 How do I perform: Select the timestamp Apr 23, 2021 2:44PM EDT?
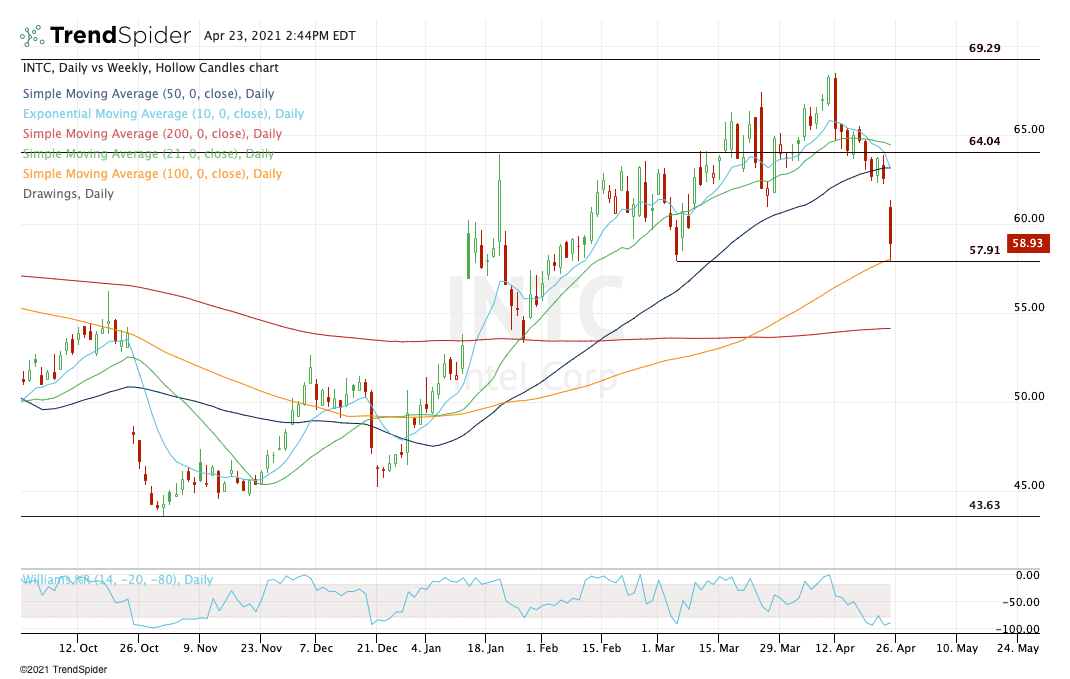pos(280,35)
